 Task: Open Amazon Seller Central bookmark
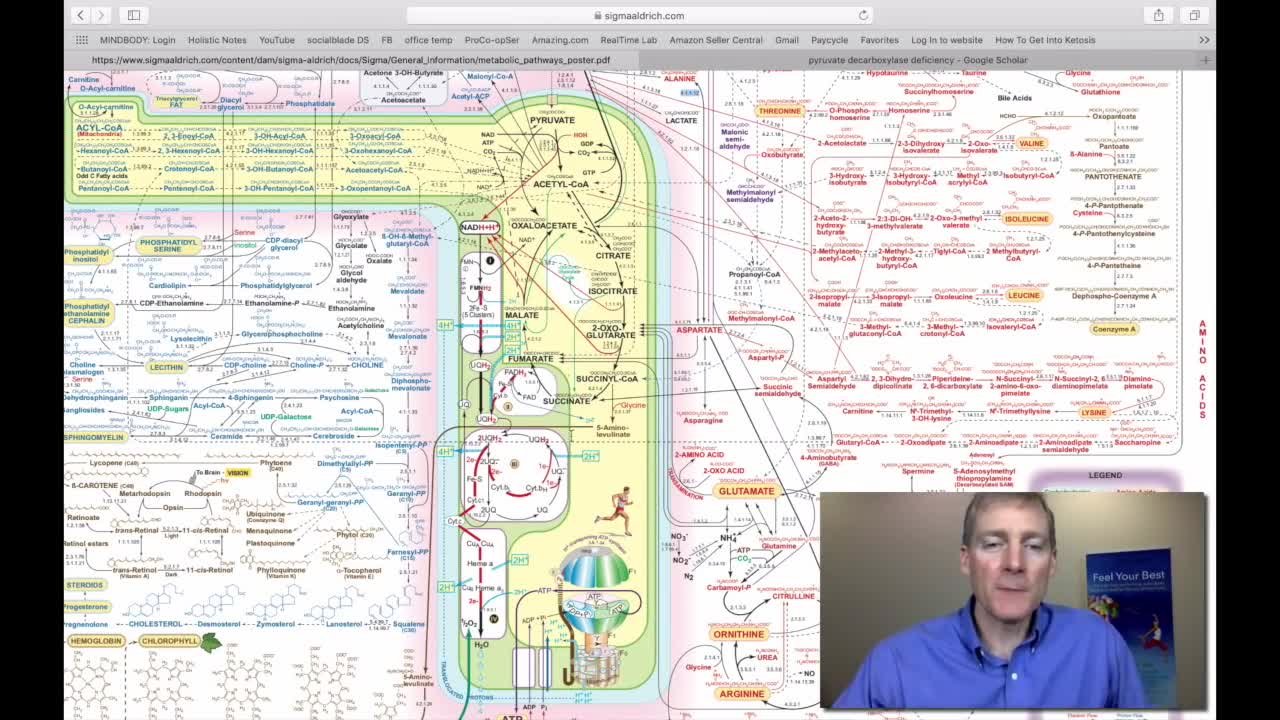[716, 40]
